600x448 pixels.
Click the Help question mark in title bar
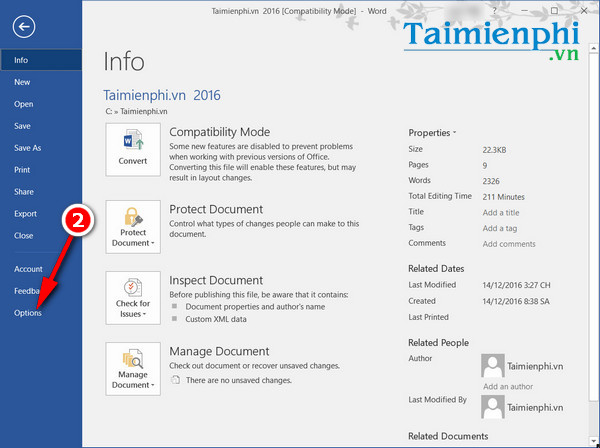point(494,11)
